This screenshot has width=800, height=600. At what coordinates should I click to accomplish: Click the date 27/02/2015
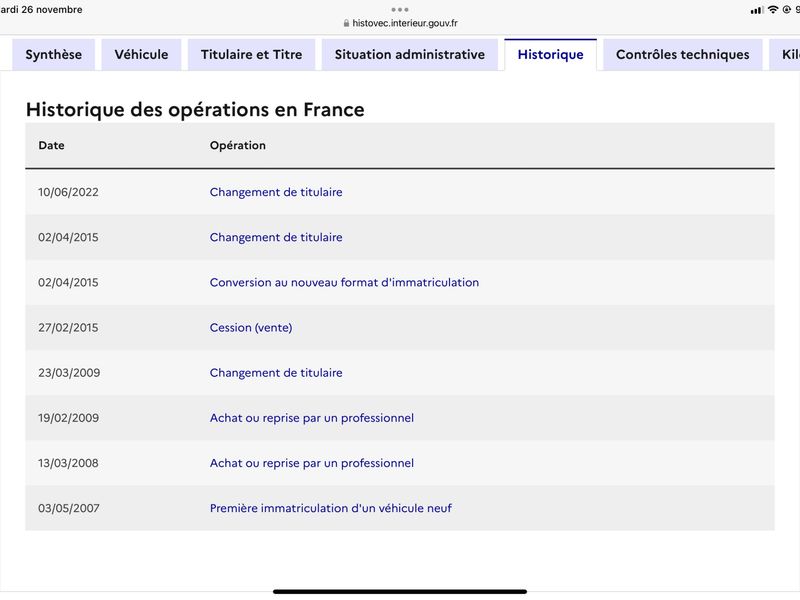(68, 328)
